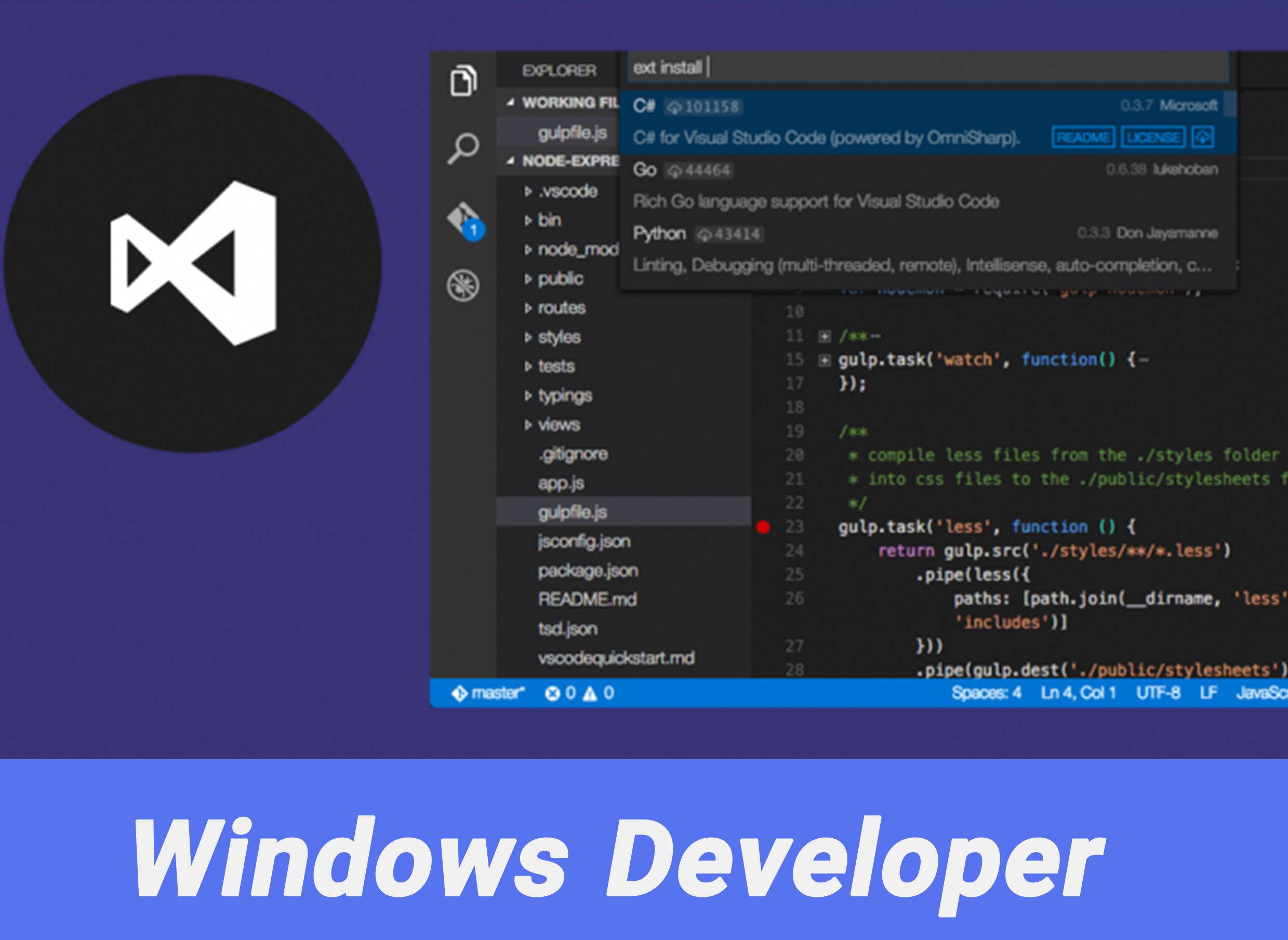Open the Explorer files icon in activity bar

pos(463,80)
